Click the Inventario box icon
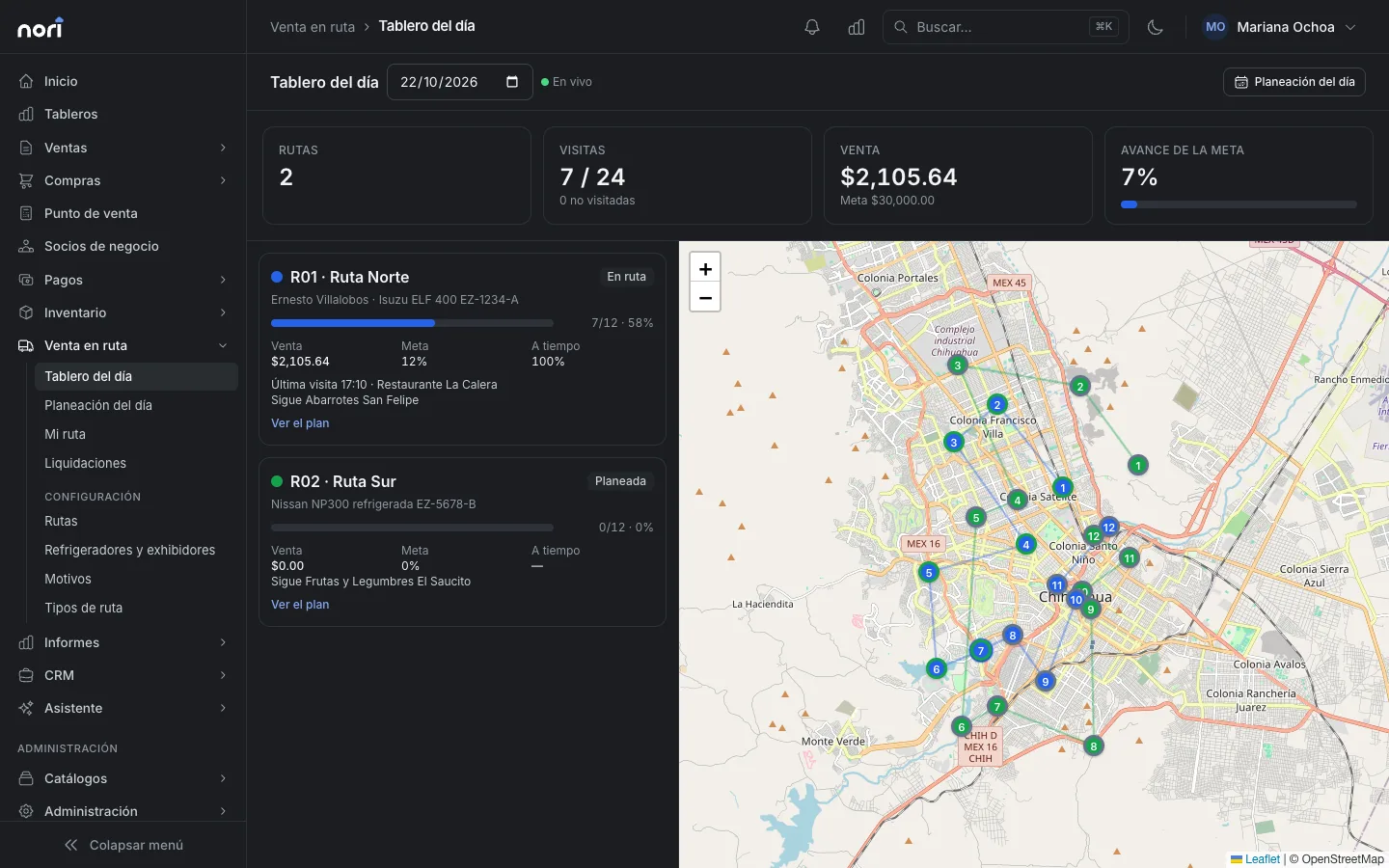Image resolution: width=1389 pixels, height=868 pixels. [26, 312]
